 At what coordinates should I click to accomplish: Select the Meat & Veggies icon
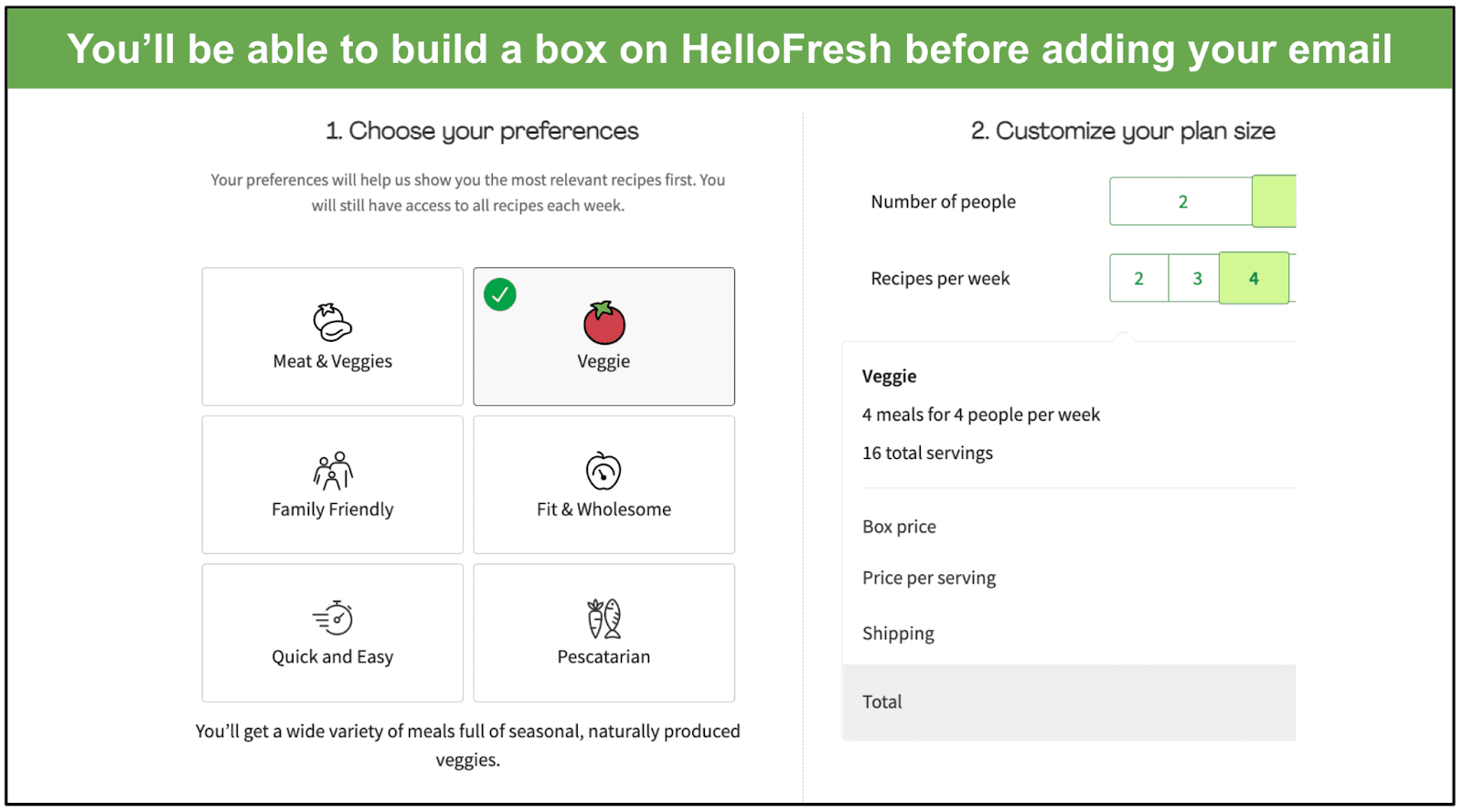(x=332, y=322)
